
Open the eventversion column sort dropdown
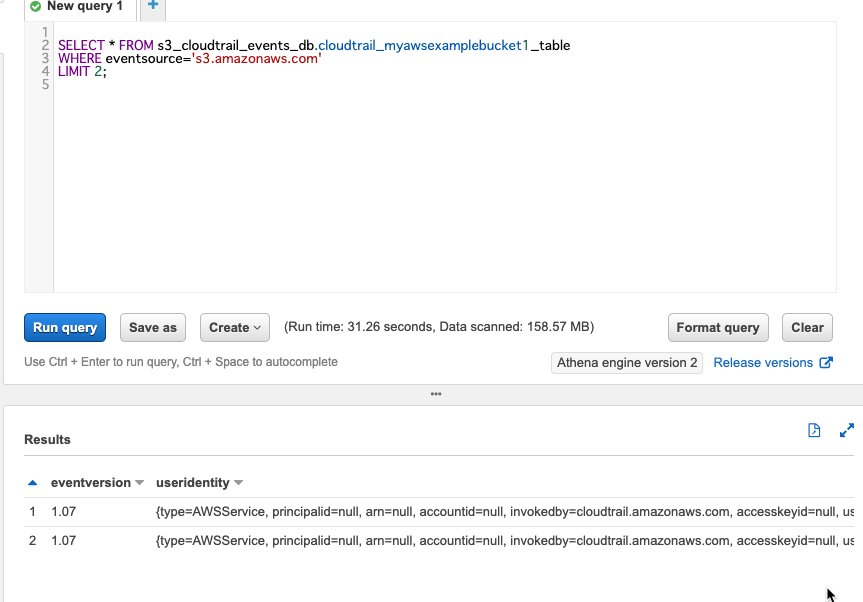[140, 483]
